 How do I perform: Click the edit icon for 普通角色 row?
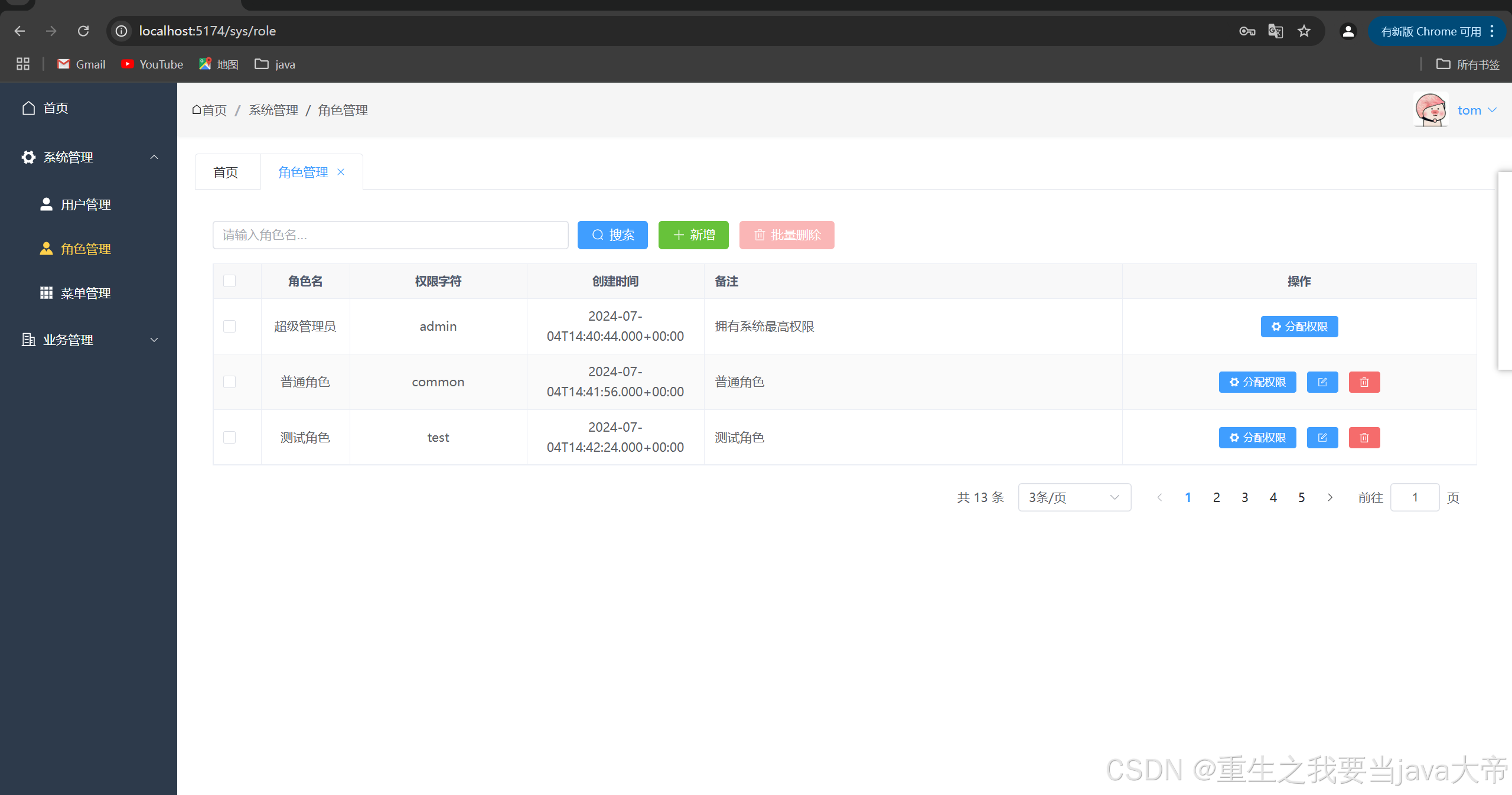coord(1322,382)
